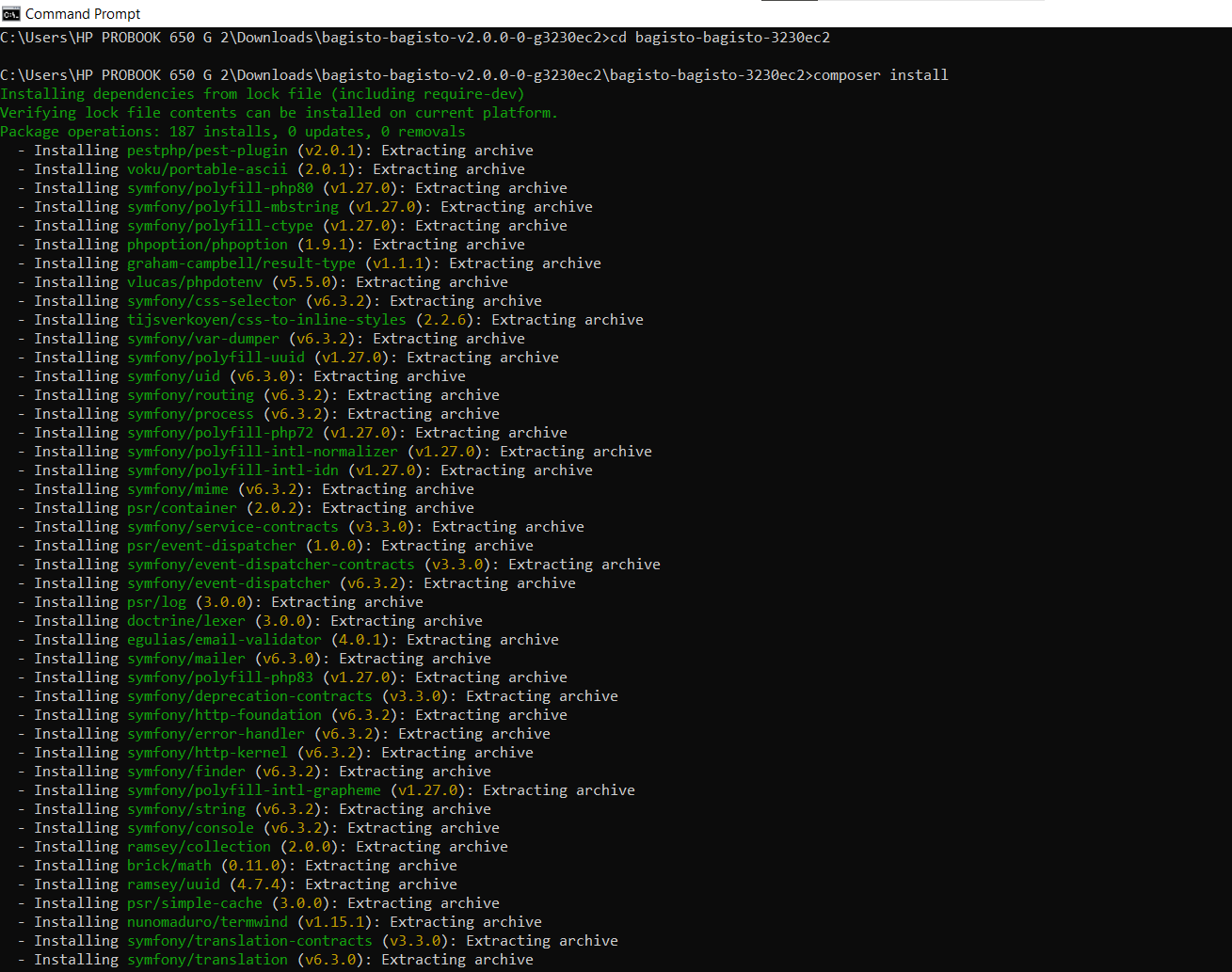Click the egulias/email-validator package name
1232x972 pixels.
[x=224, y=640]
